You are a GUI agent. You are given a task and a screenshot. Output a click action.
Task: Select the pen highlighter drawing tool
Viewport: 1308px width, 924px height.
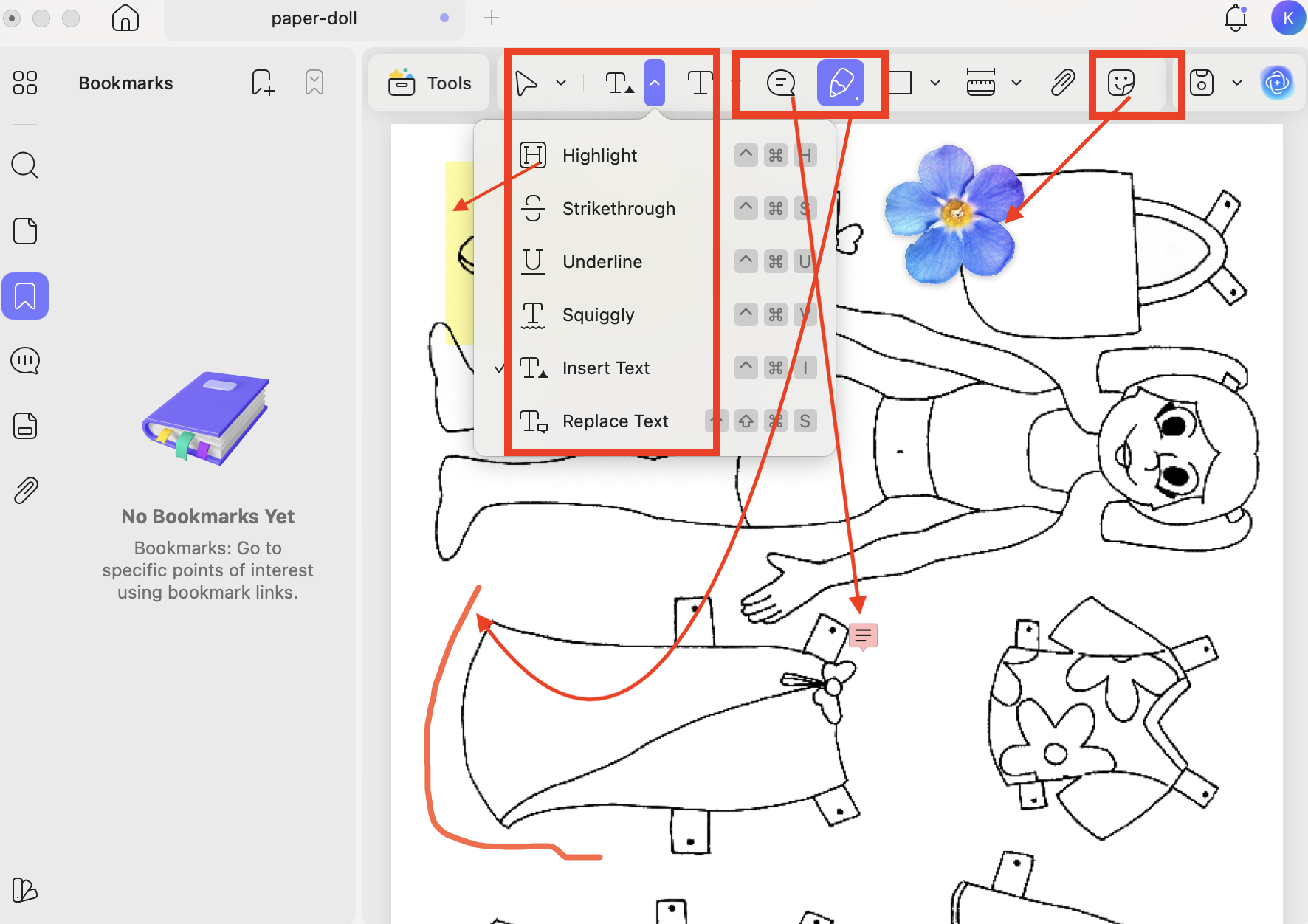pyautogui.click(x=841, y=83)
